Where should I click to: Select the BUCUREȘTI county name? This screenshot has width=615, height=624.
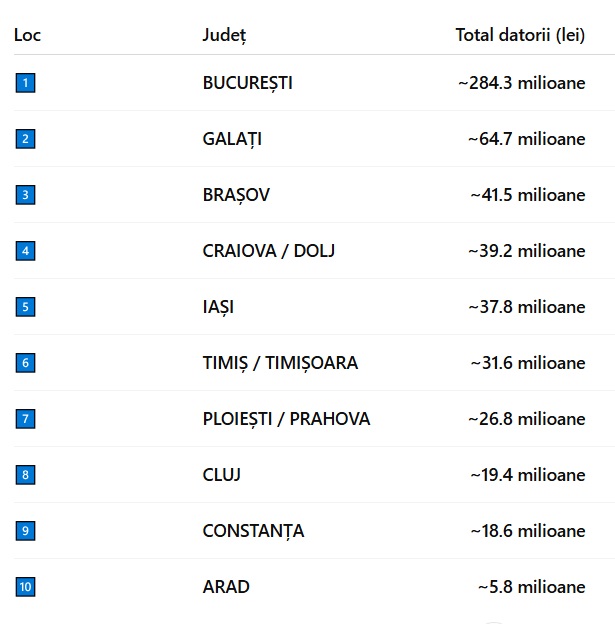[x=247, y=83]
